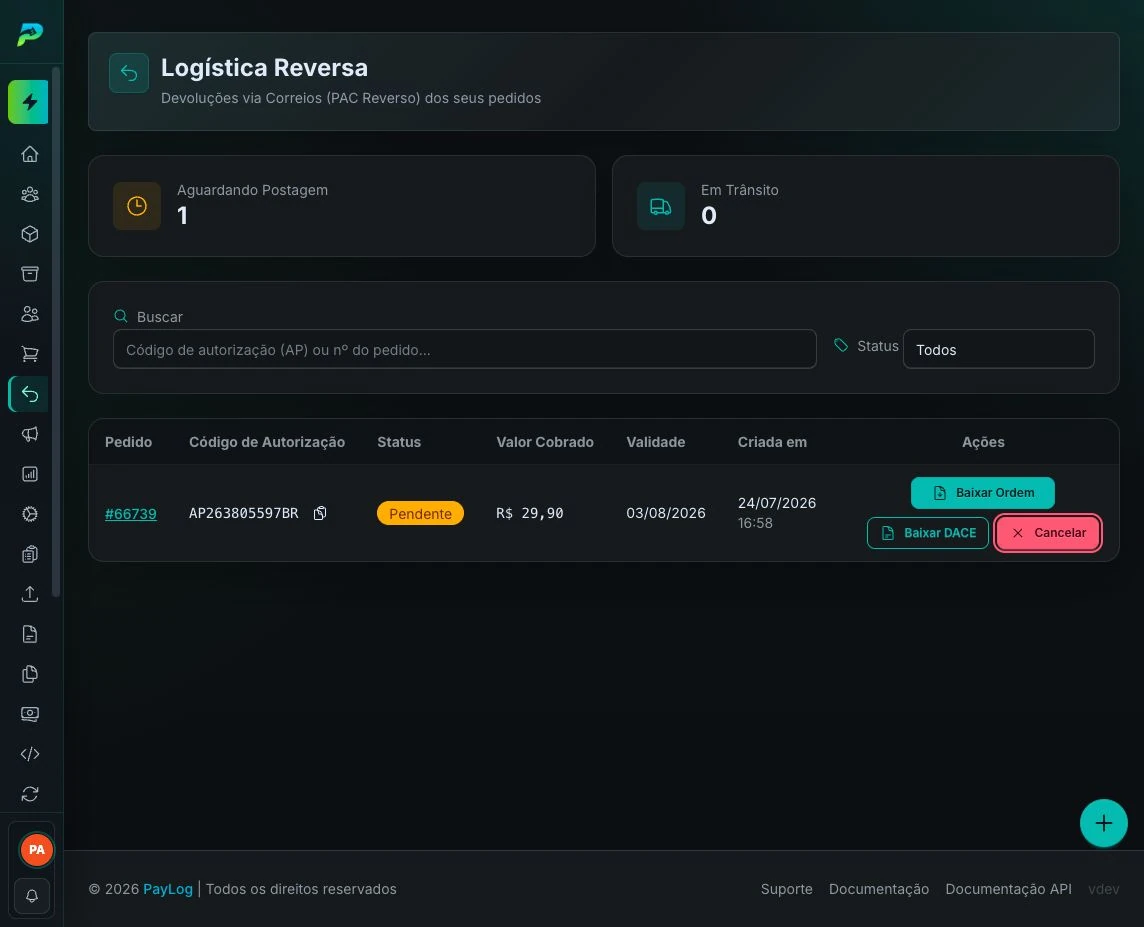Click the Baixar DACE button
The width and height of the screenshot is (1144, 927).
928,533
